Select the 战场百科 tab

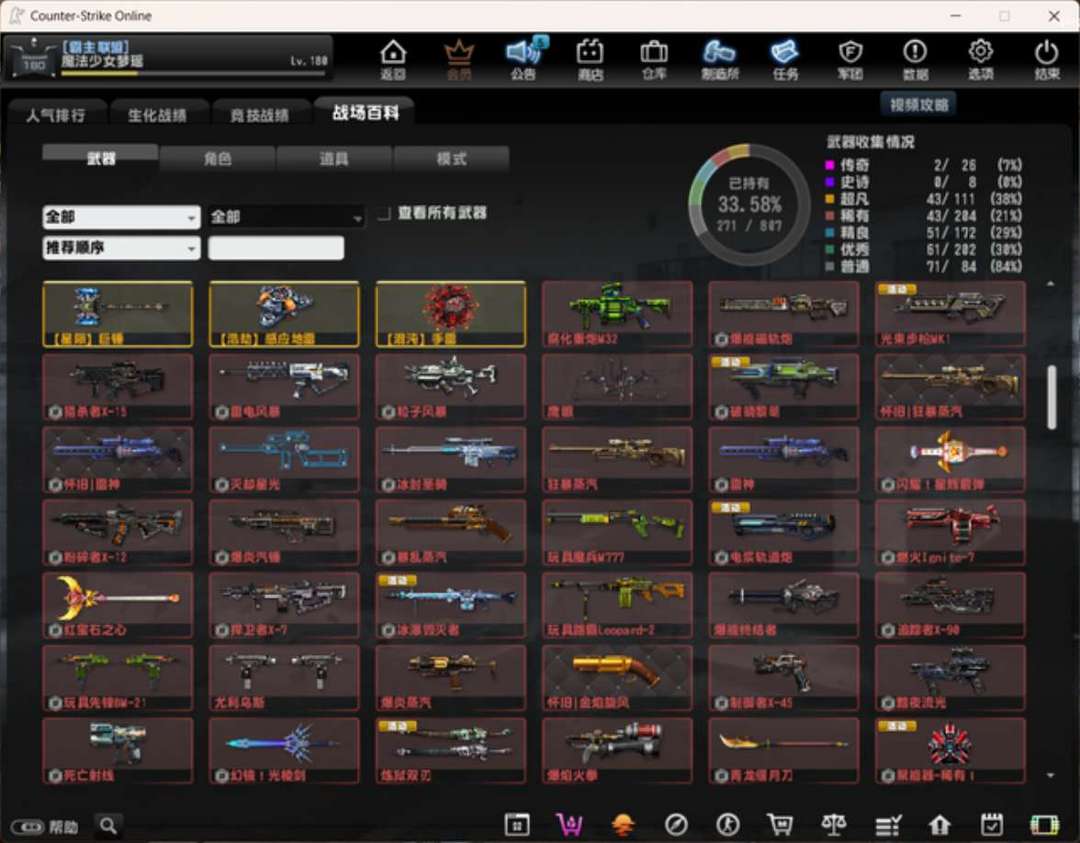(x=365, y=112)
